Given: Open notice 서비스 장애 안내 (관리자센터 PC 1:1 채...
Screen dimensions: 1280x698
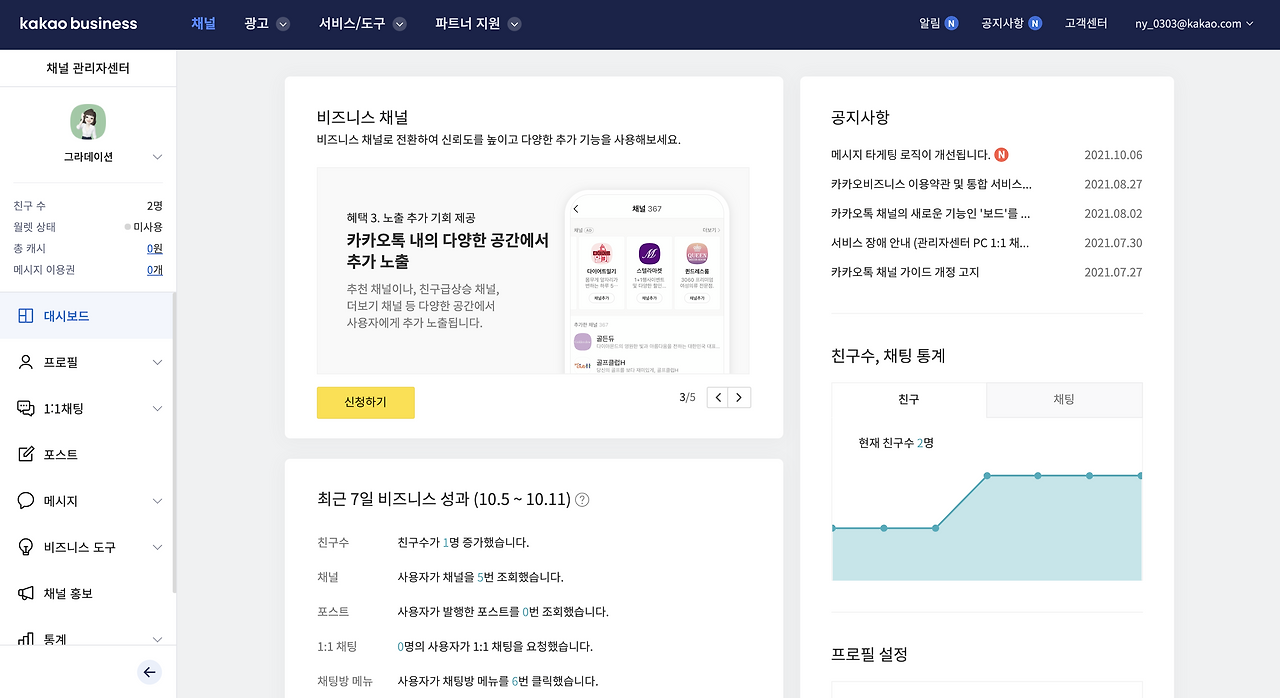Looking at the screenshot, I should [930, 242].
